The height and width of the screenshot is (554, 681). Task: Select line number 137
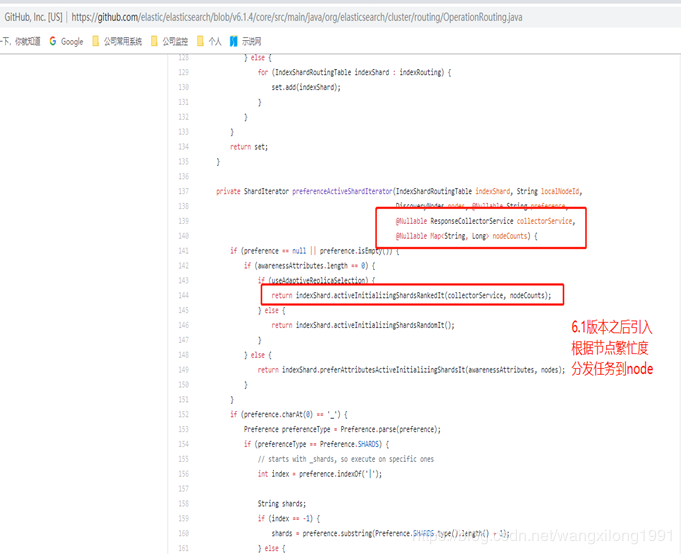coord(183,191)
